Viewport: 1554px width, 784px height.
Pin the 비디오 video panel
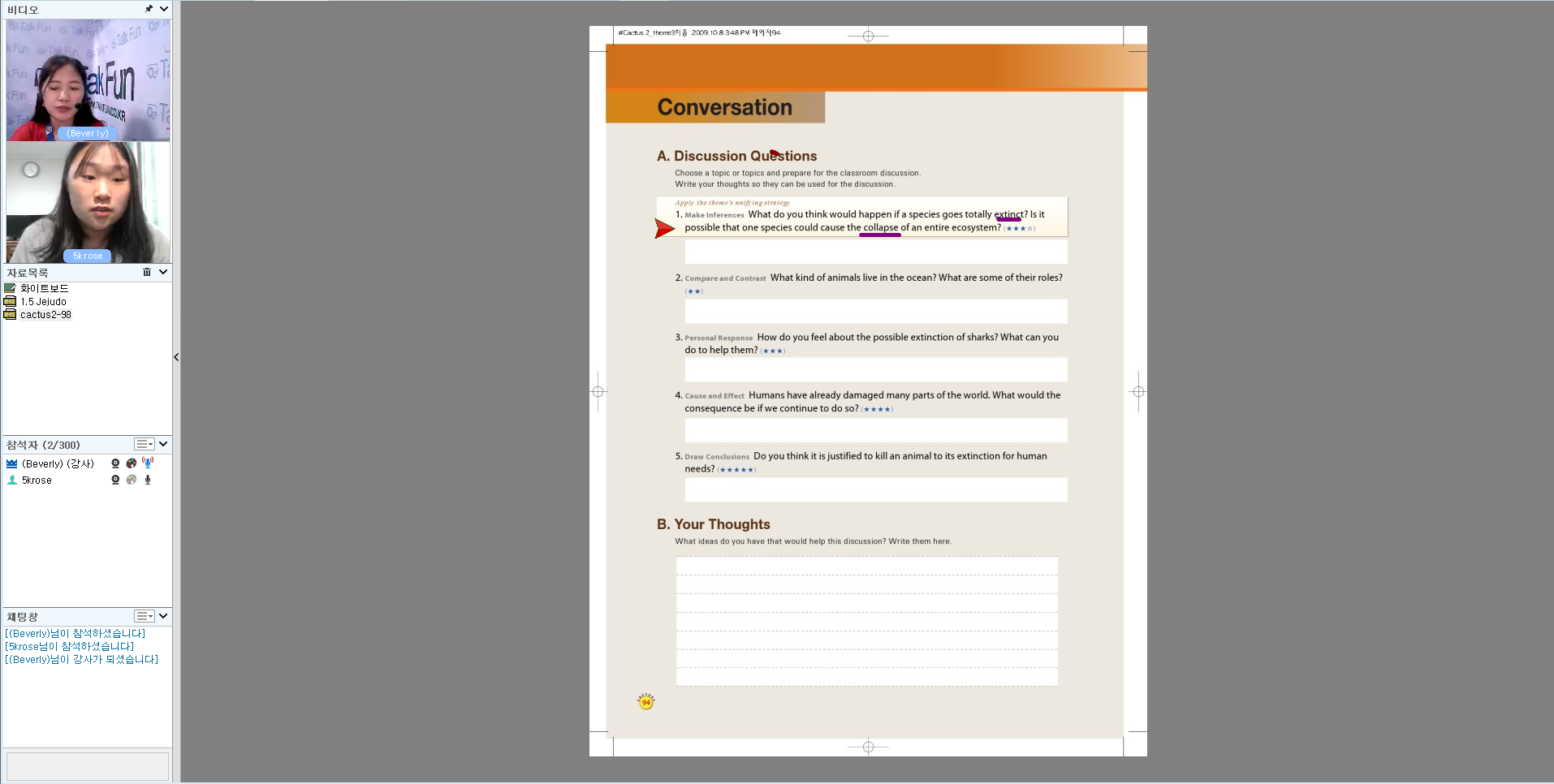pyautogui.click(x=149, y=9)
